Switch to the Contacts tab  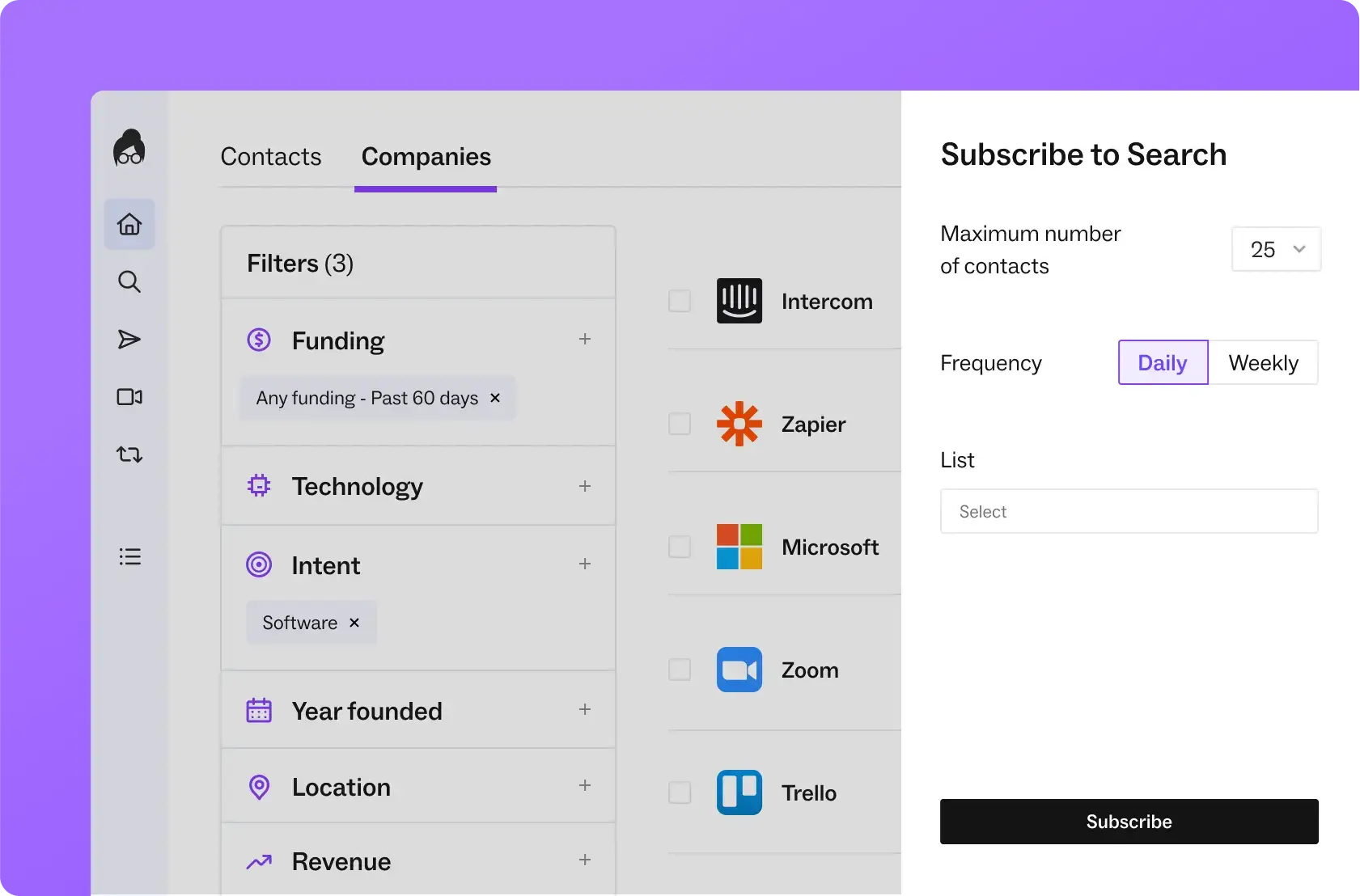coord(271,157)
